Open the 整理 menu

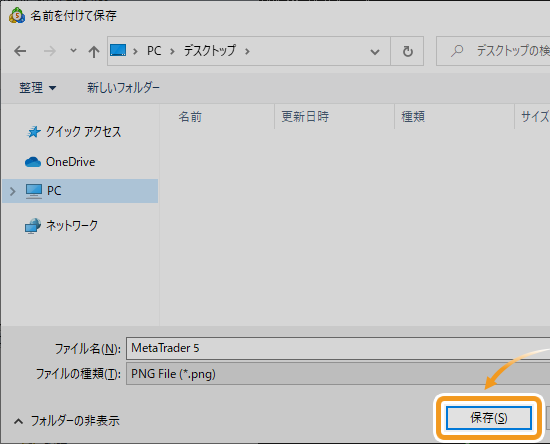coord(37,88)
